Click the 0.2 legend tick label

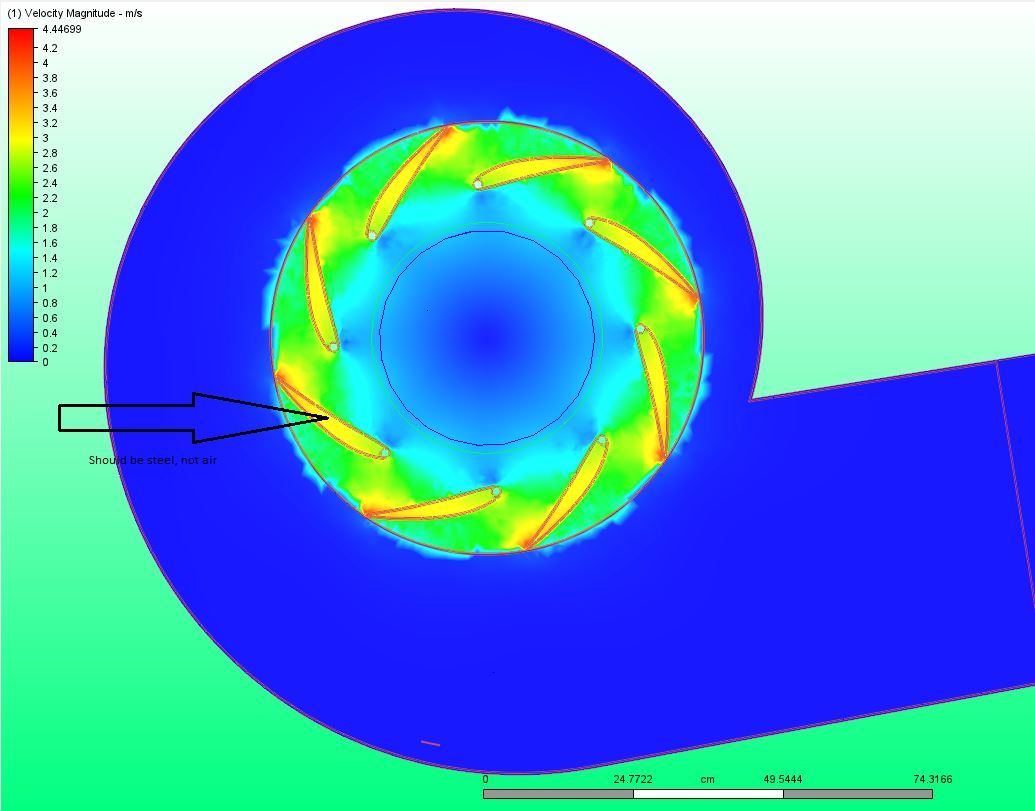(50, 348)
